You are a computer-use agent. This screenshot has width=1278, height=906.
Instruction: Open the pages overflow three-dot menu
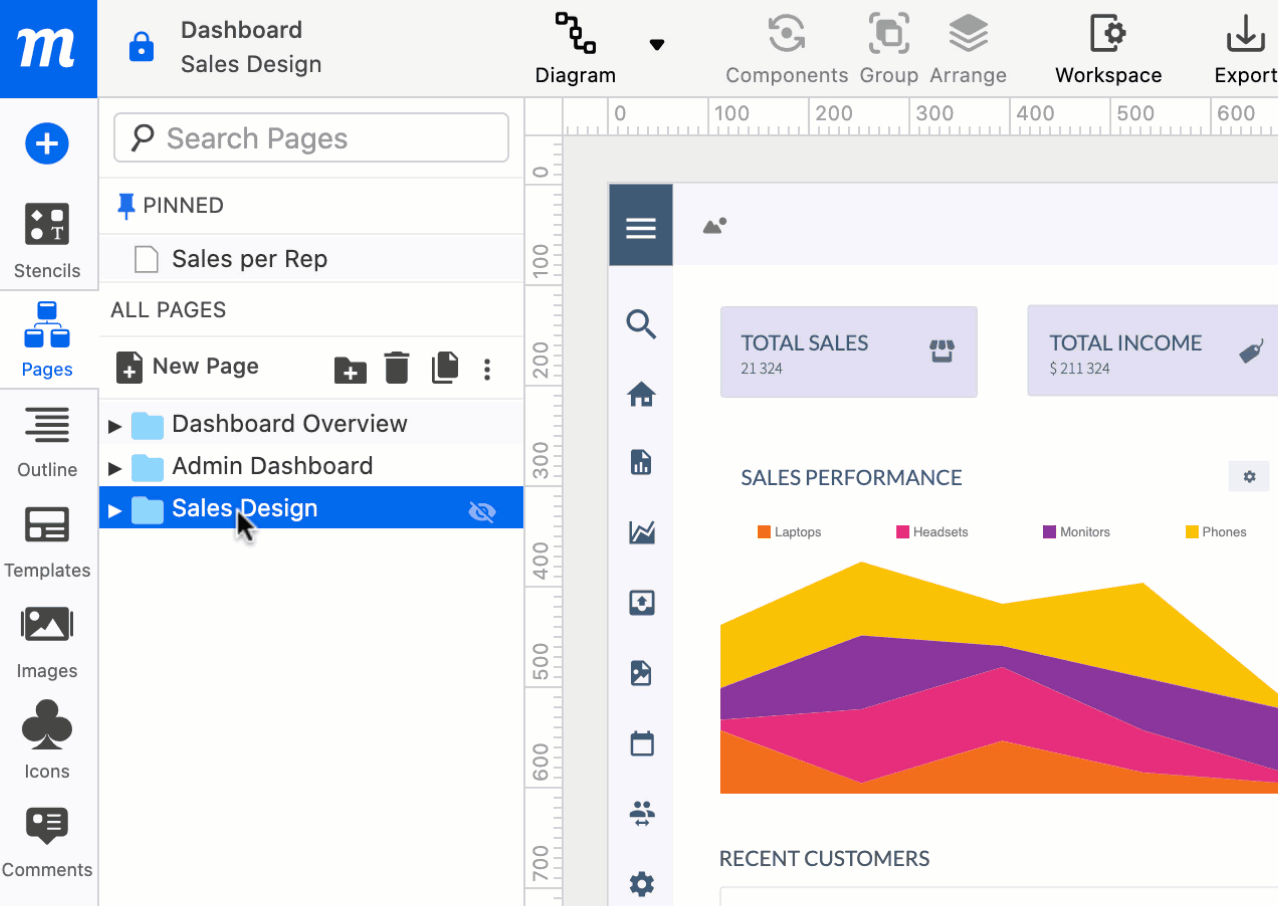[487, 369]
